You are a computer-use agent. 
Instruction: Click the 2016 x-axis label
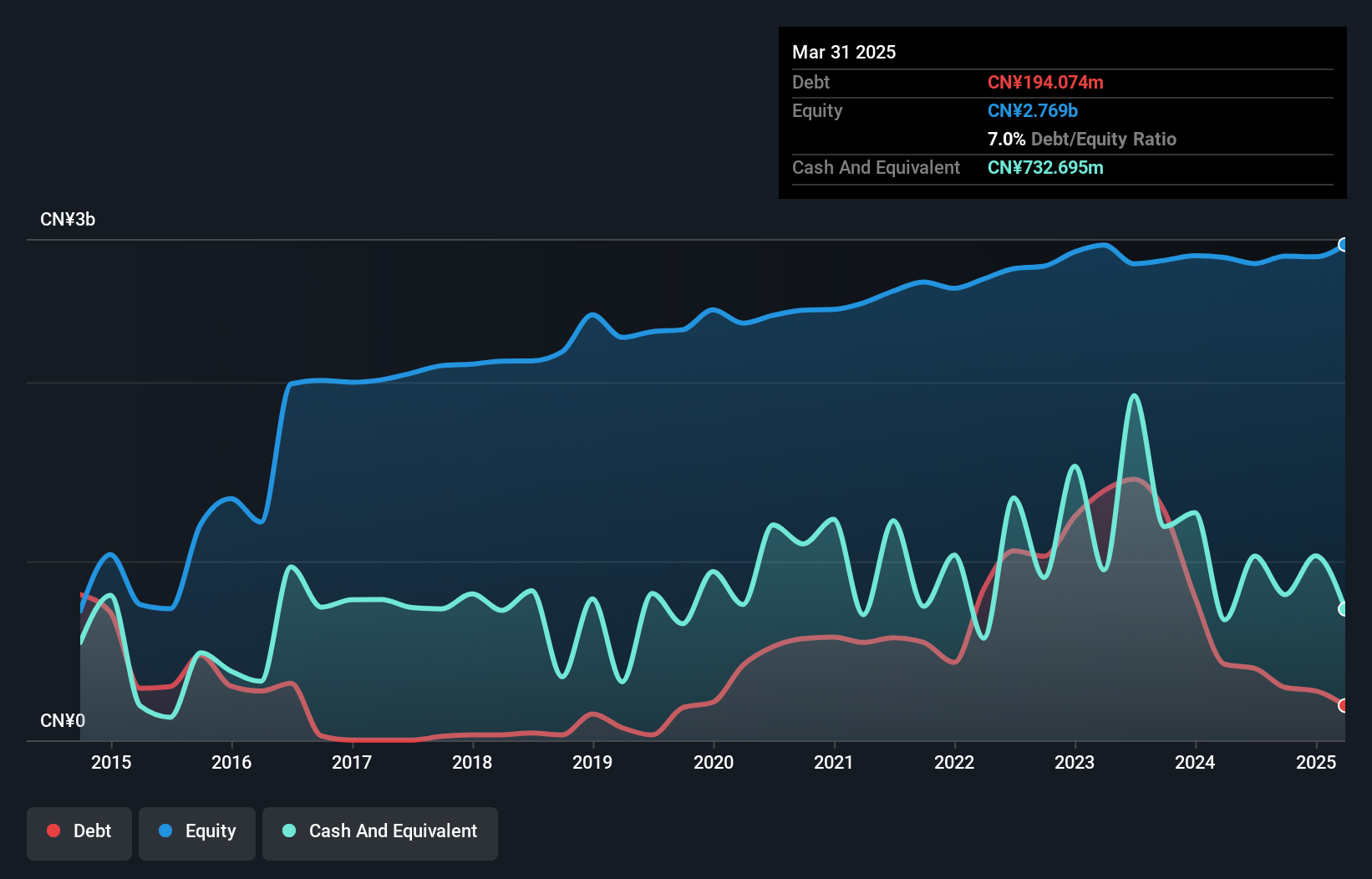(231, 762)
